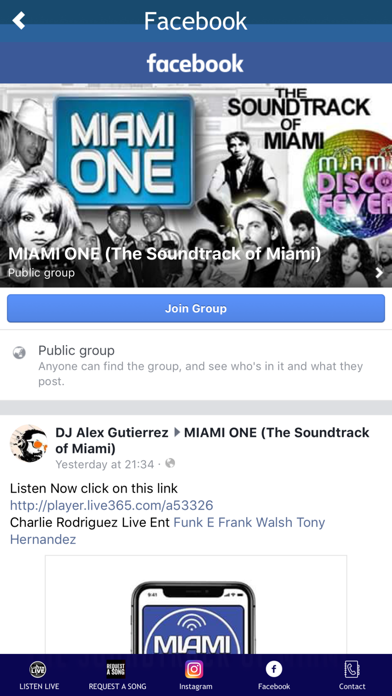Open the Request a Song icon

point(116,669)
